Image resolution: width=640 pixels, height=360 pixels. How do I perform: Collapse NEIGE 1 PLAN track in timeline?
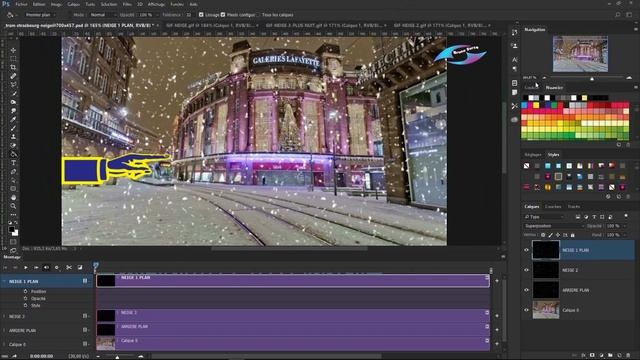pos(4,282)
